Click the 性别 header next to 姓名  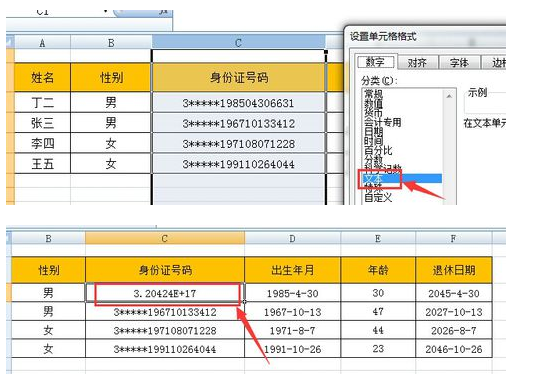(x=111, y=77)
